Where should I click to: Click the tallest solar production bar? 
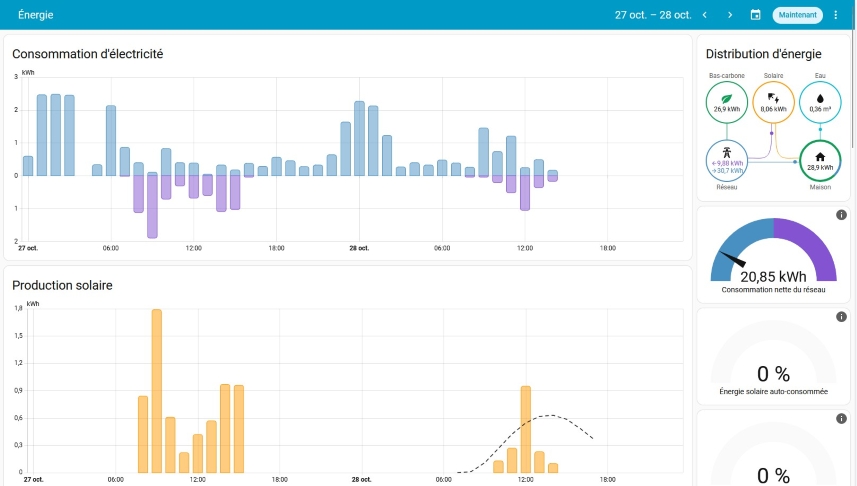[157, 390]
